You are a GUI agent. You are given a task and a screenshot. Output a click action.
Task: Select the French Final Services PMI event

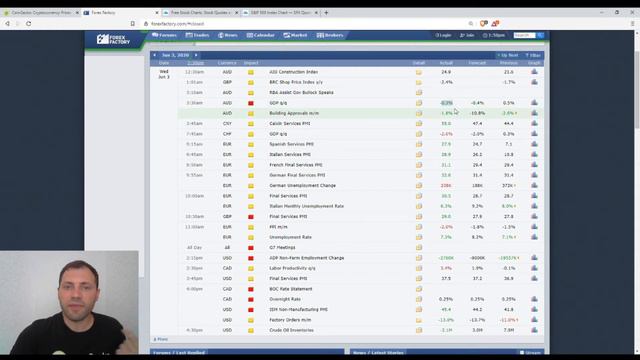tap(296, 165)
